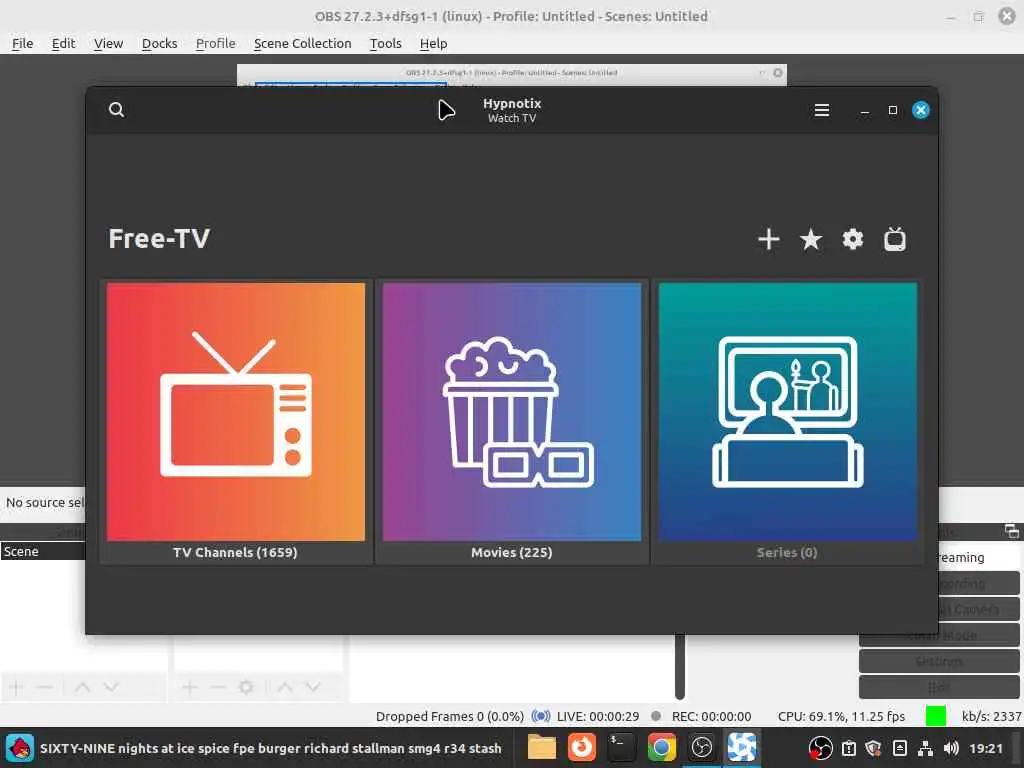Switch to Hypnotix in taskbar

coord(741,747)
